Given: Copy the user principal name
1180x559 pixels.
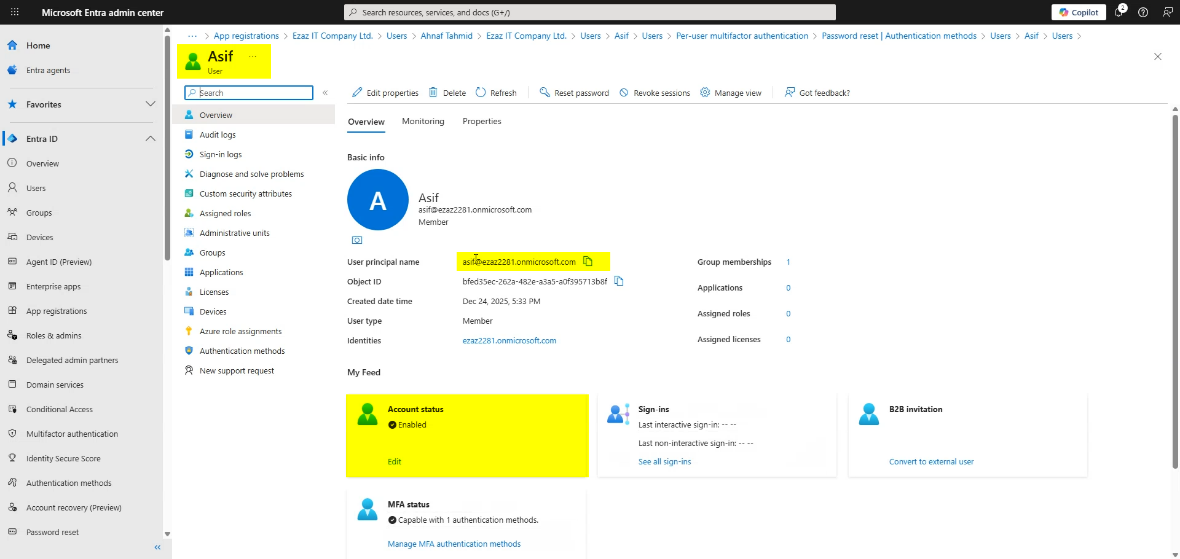Looking at the screenshot, I should click(x=588, y=261).
